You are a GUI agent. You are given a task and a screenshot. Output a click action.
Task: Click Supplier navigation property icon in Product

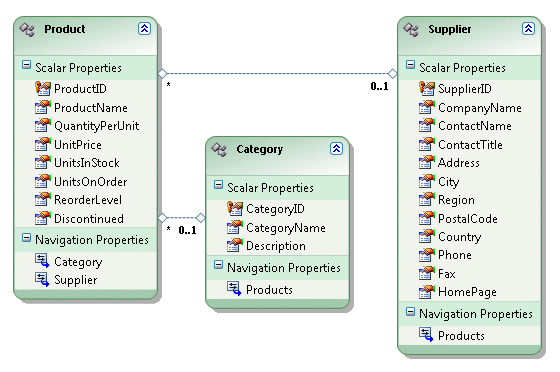(42, 279)
